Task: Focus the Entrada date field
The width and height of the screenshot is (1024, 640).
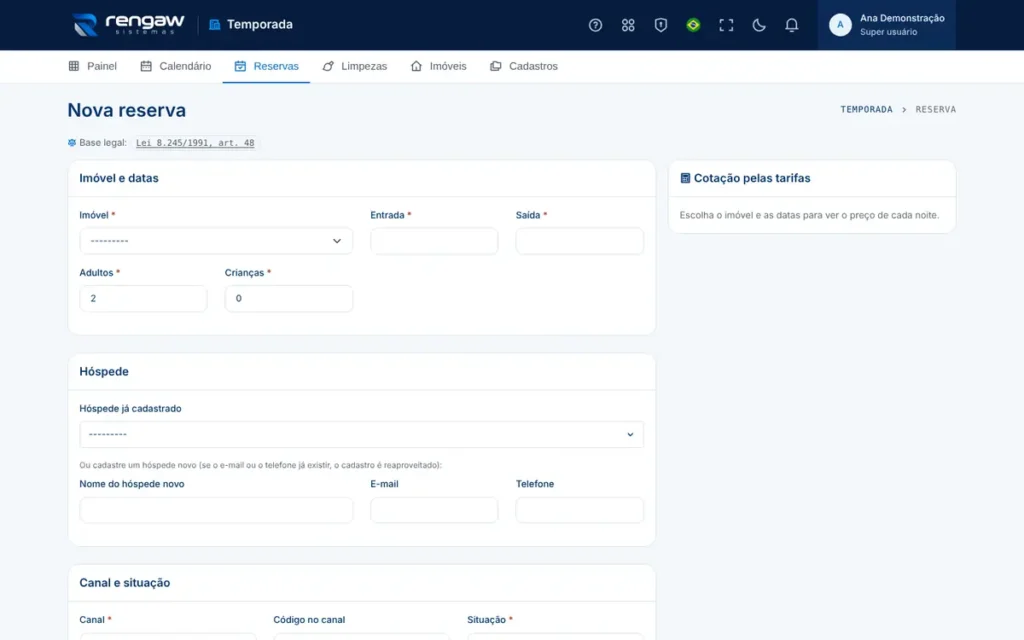Action: pos(434,241)
